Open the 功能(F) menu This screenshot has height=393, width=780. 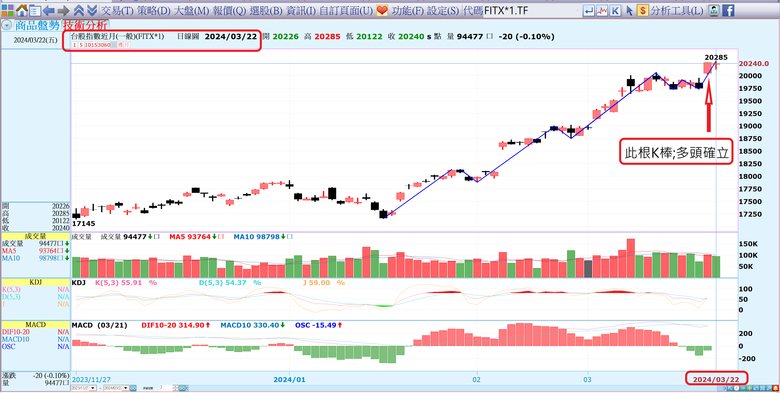[407, 10]
